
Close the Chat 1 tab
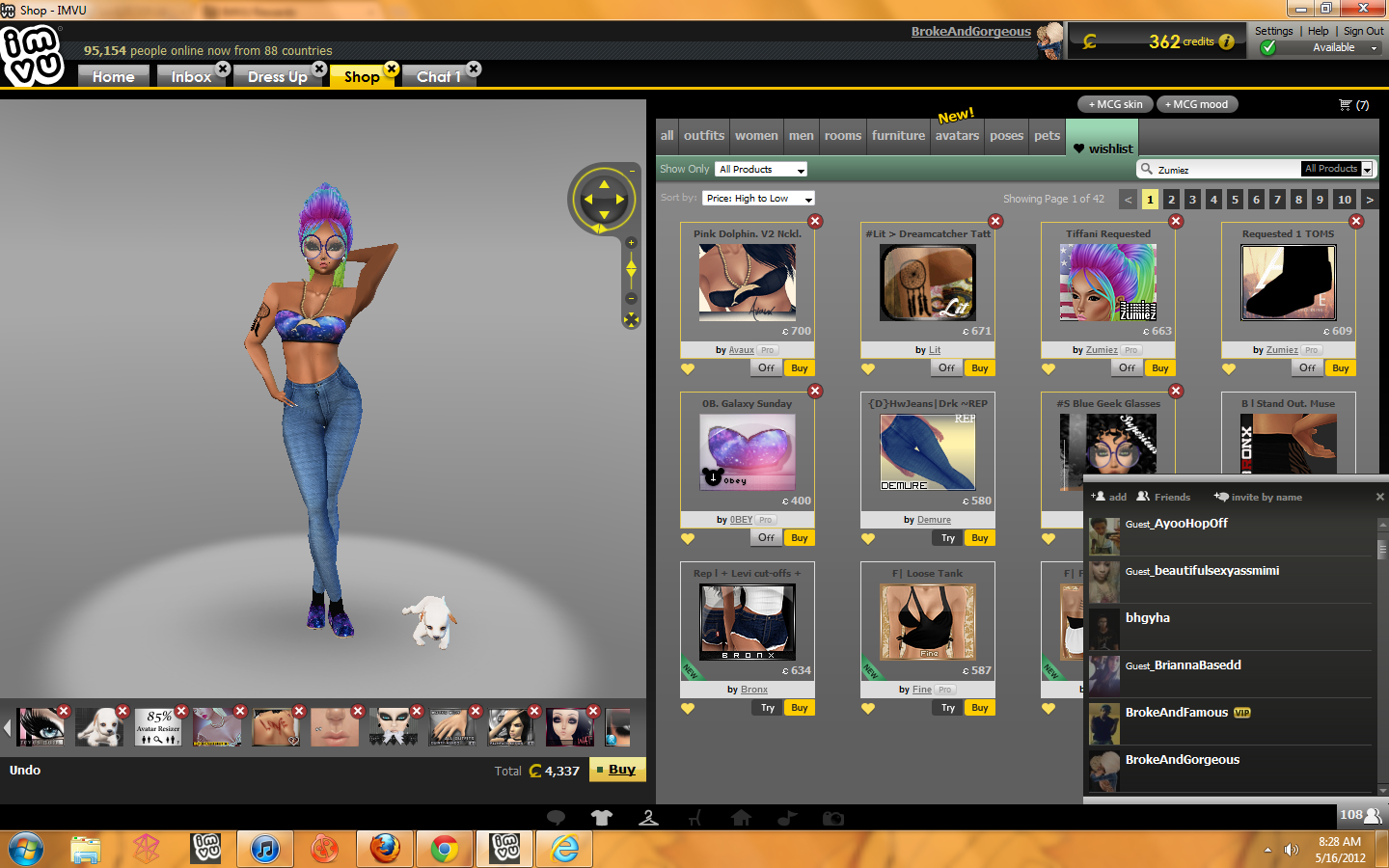pos(474,68)
